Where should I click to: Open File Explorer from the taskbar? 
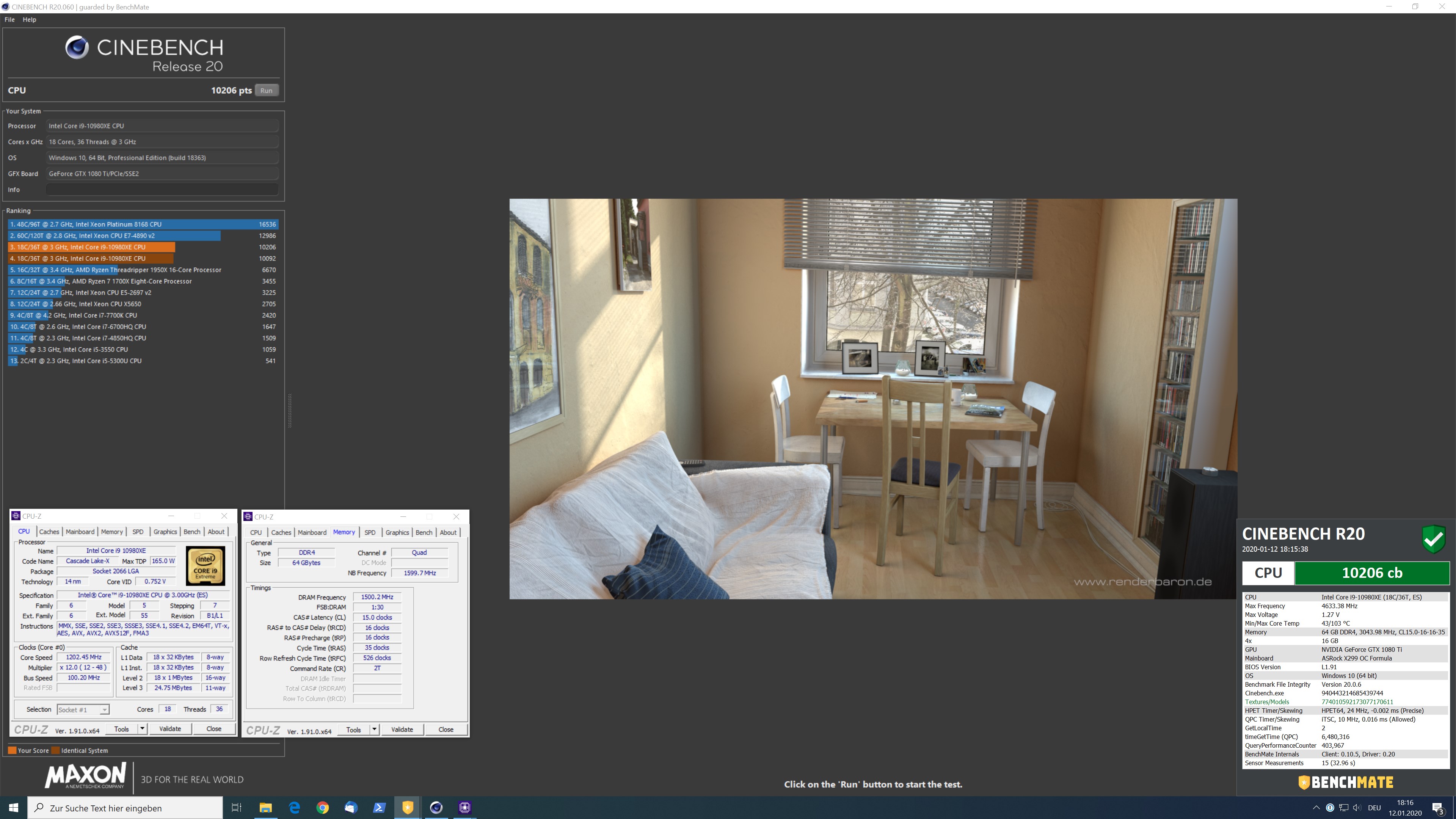tap(266, 808)
